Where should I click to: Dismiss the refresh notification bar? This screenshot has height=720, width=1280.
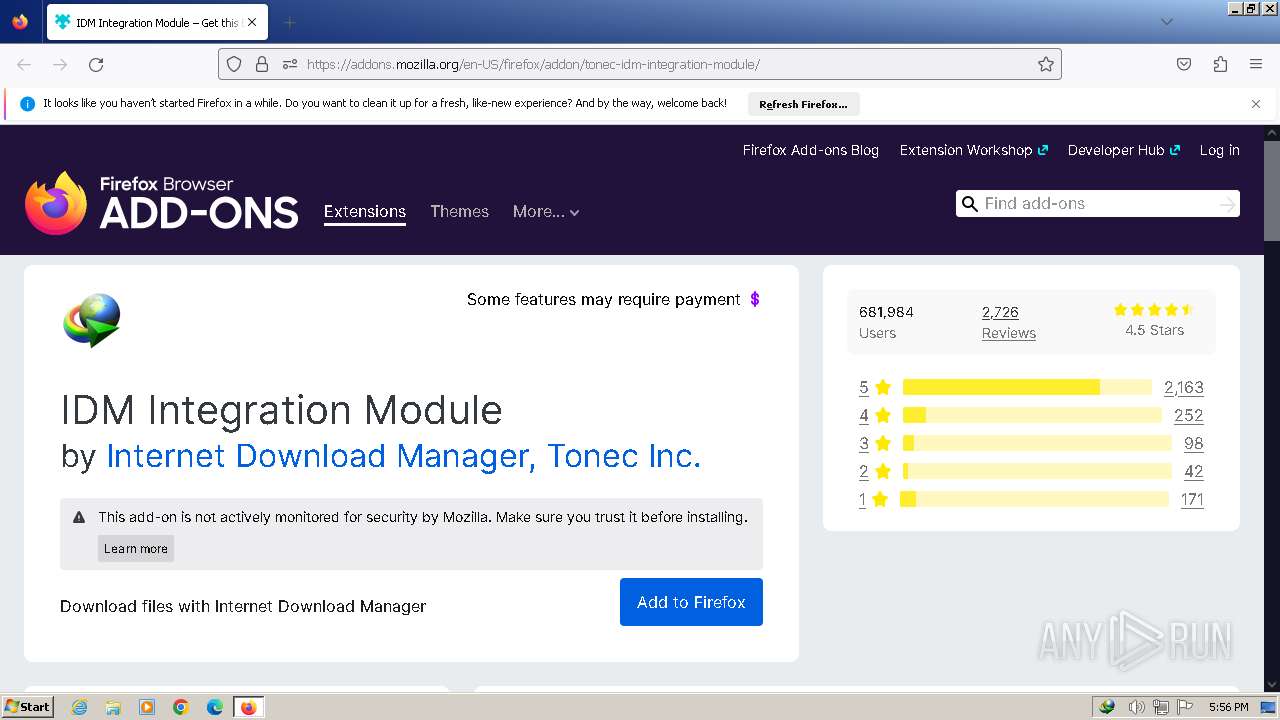[1256, 104]
